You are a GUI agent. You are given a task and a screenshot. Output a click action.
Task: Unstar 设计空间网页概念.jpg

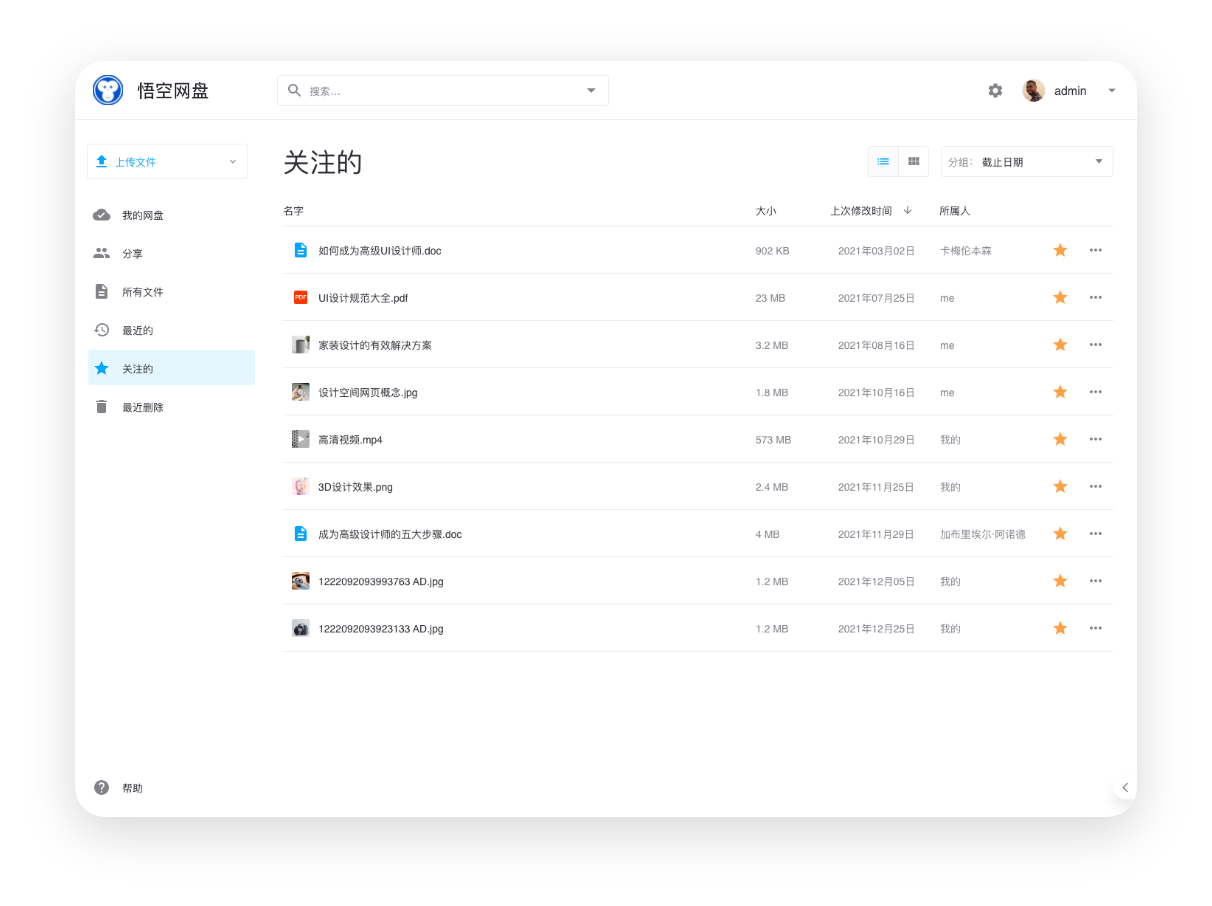click(1060, 392)
